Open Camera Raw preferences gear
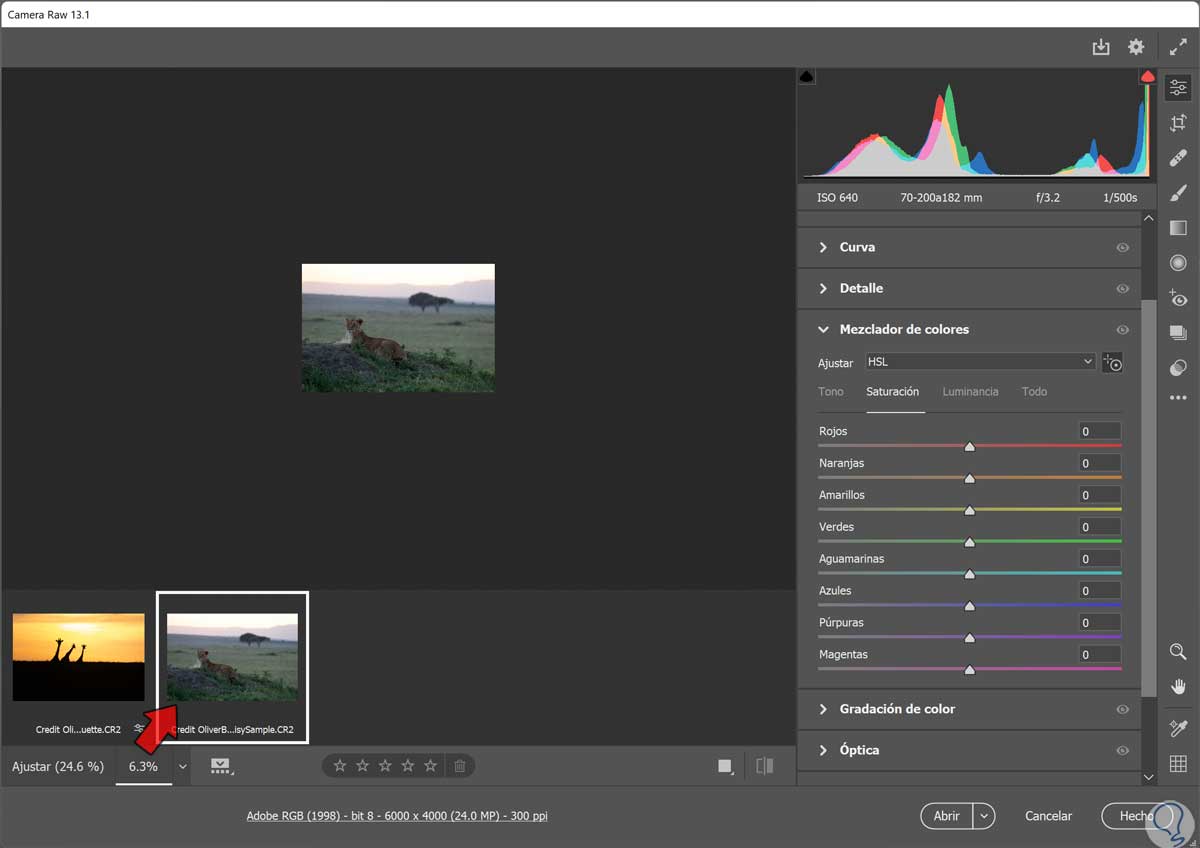The width and height of the screenshot is (1200, 848). [x=1136, y=47]
